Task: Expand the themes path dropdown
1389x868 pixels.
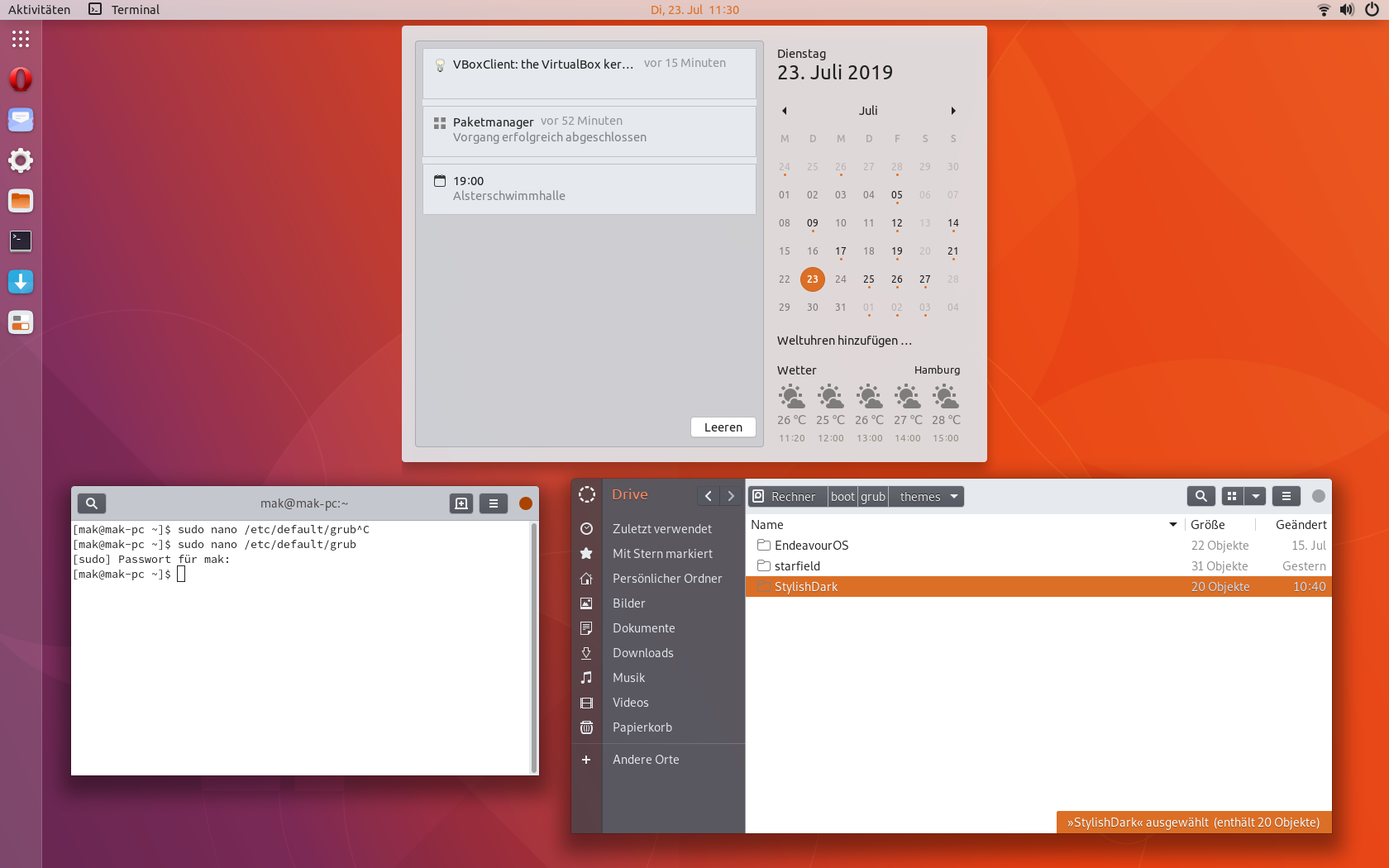Action: pyautogui.click(x=954, y=497)
